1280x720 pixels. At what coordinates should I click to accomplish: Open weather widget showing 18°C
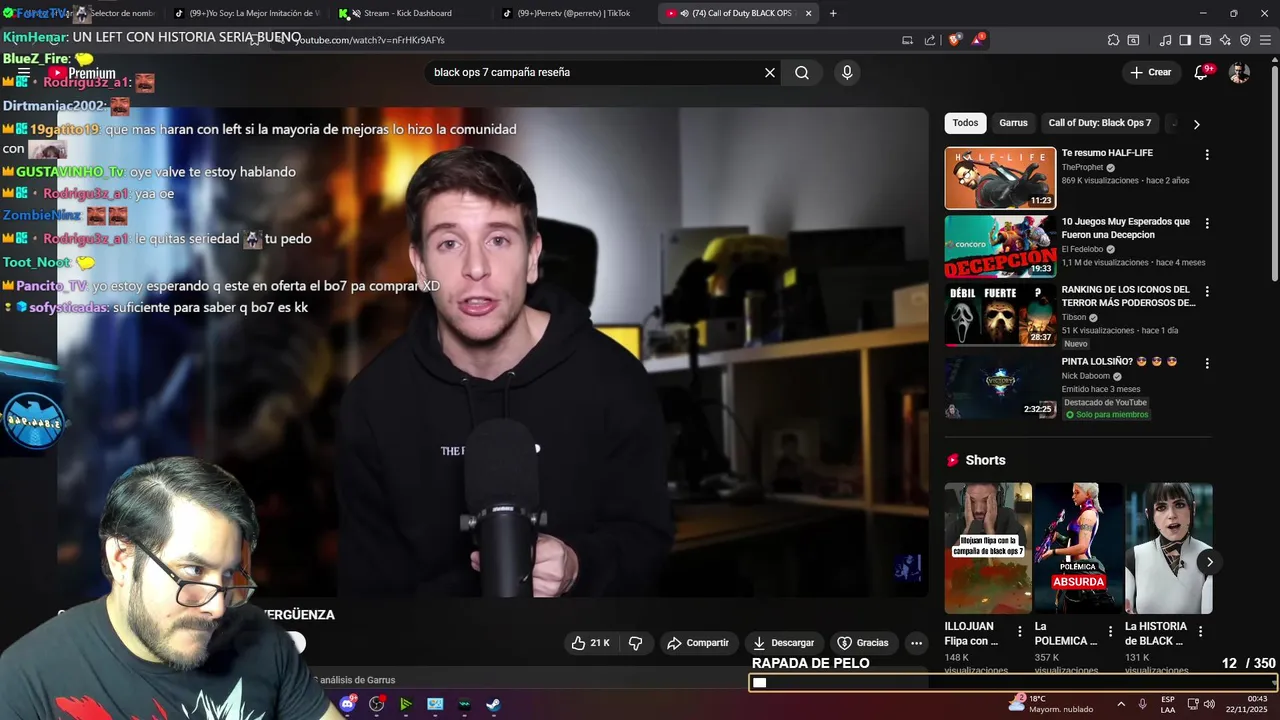[x=1050, y=704]
